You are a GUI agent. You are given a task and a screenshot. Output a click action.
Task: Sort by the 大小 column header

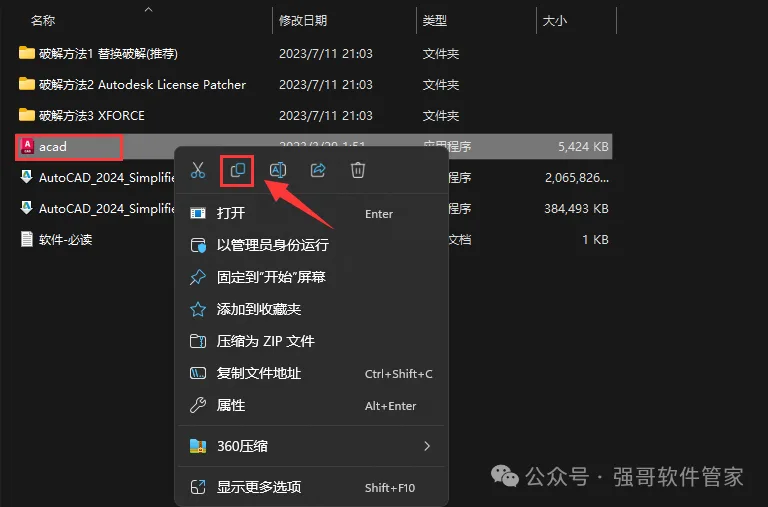555,21
